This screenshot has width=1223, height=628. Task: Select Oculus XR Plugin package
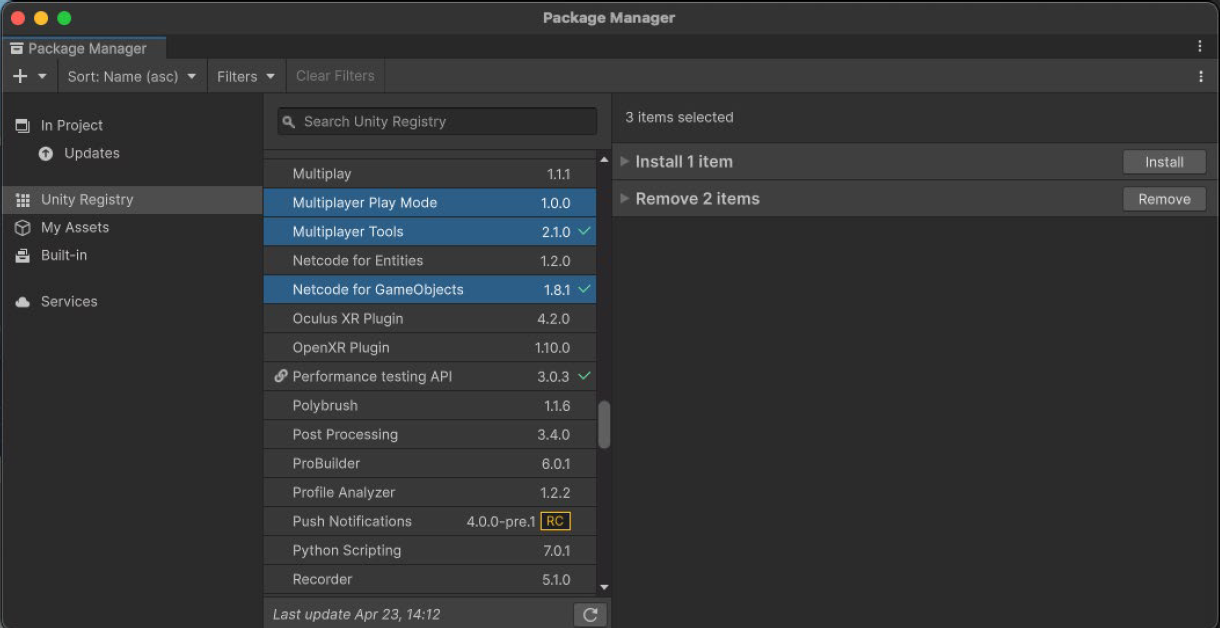(430, 319)
